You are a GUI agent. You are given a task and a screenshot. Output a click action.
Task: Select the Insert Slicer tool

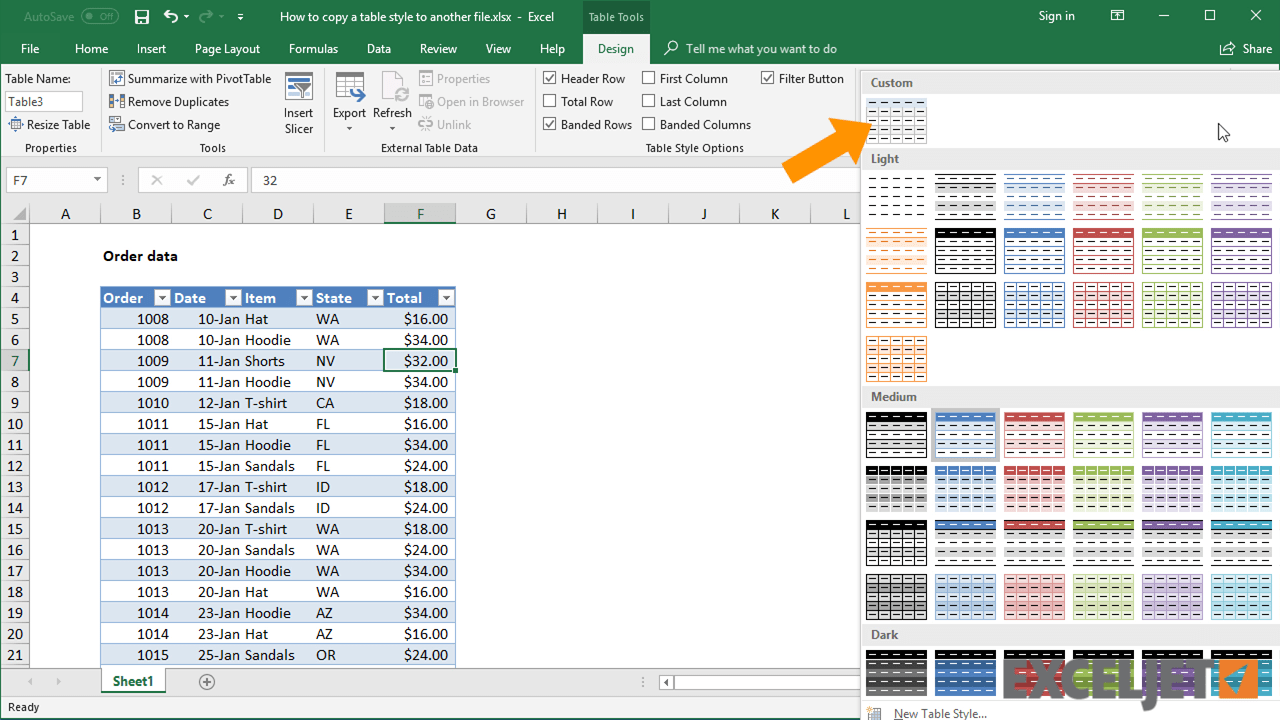298,102
